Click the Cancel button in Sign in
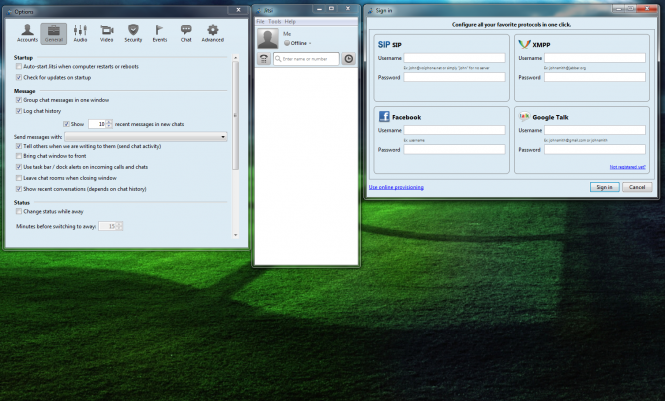Viewport: 665px width, 401px height. click(637, 187)
